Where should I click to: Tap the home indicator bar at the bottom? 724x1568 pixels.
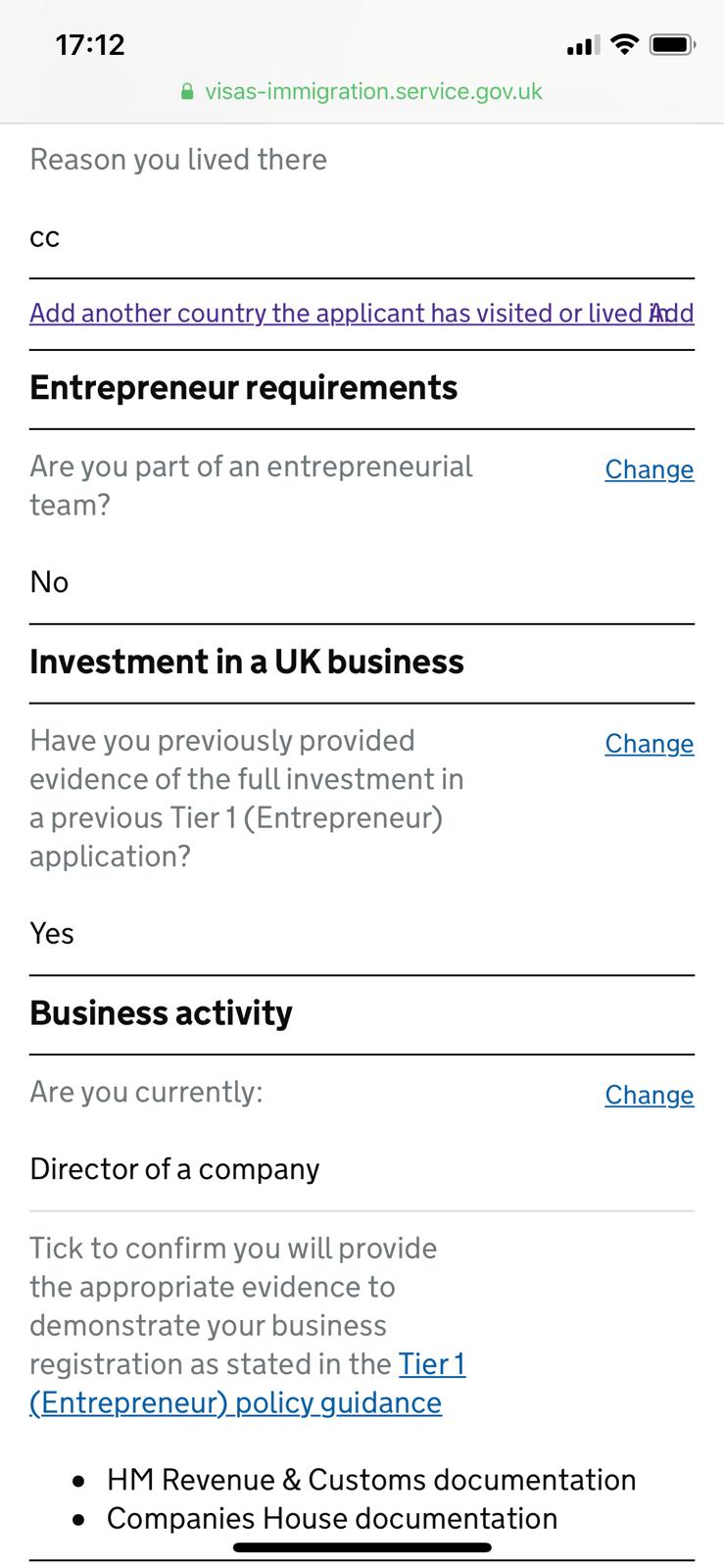pyautogui.click(x=362, y=1547)
